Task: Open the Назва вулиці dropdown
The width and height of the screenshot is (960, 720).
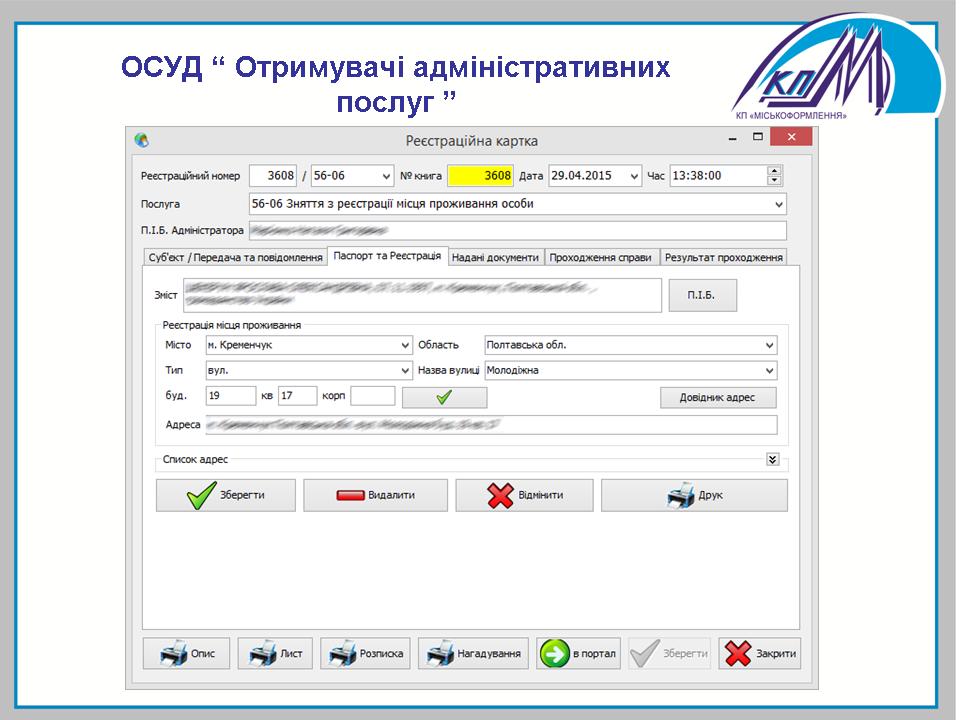Action: pos(769,371)
